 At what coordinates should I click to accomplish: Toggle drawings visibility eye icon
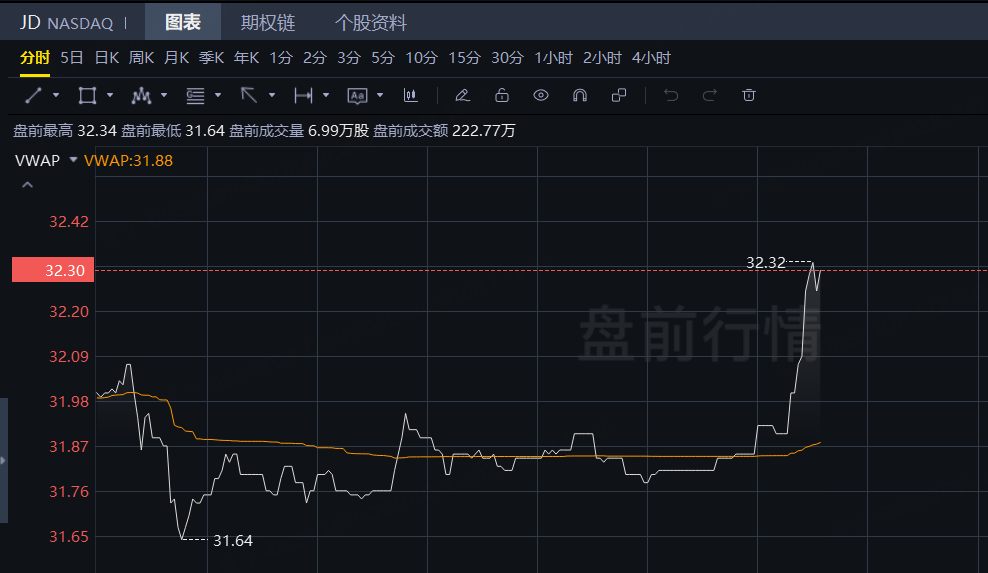(541, 95)
